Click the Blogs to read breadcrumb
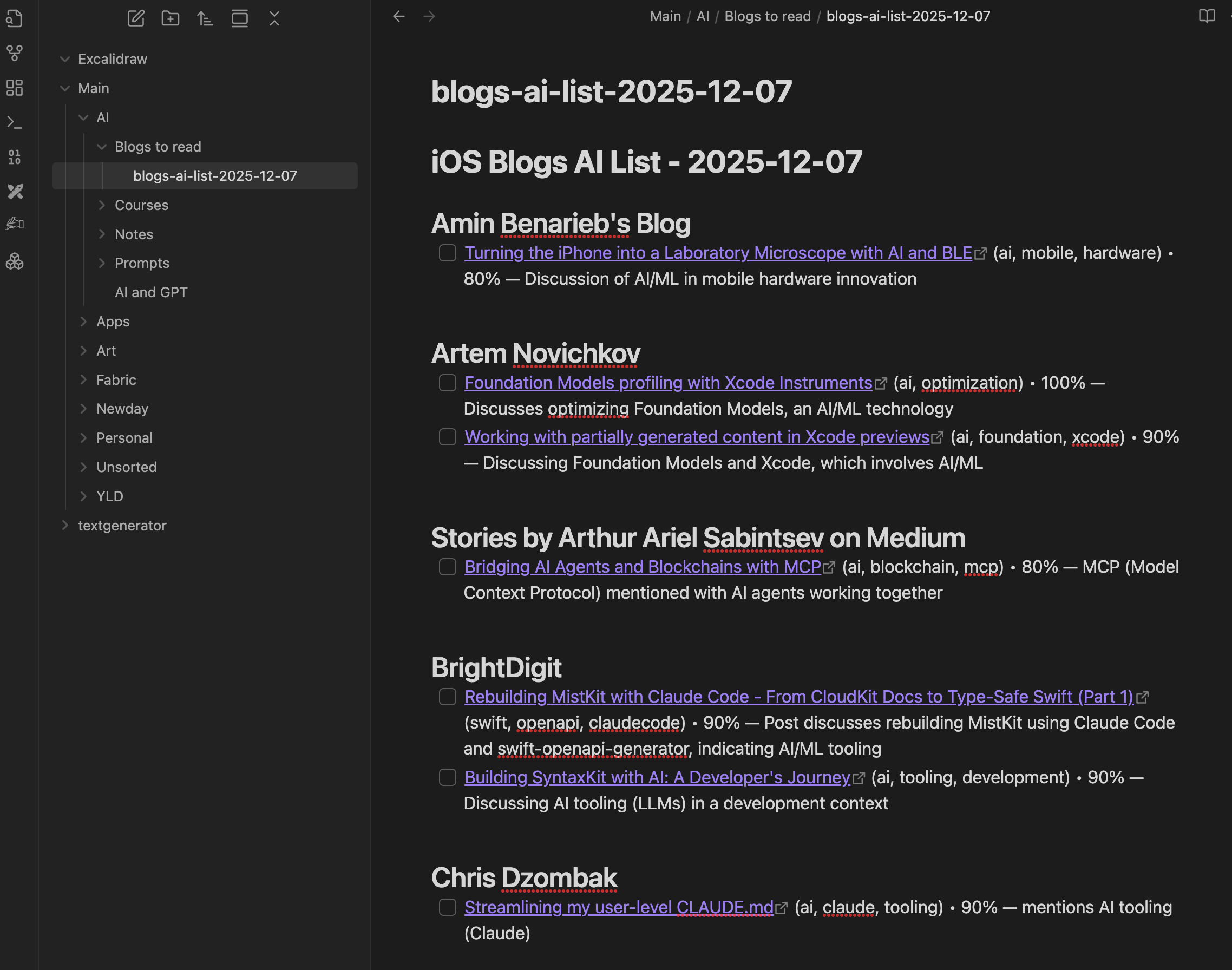 [768, 16]
